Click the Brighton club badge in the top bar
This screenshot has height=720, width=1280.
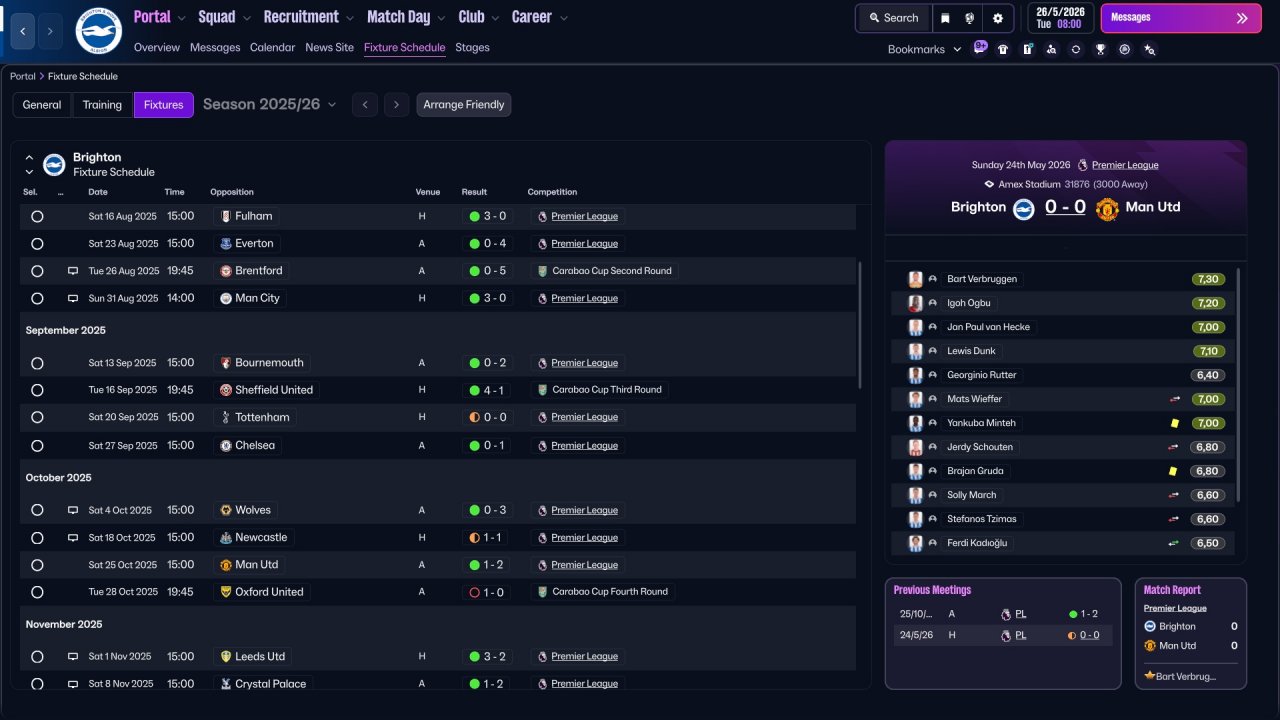coord(98,31)
